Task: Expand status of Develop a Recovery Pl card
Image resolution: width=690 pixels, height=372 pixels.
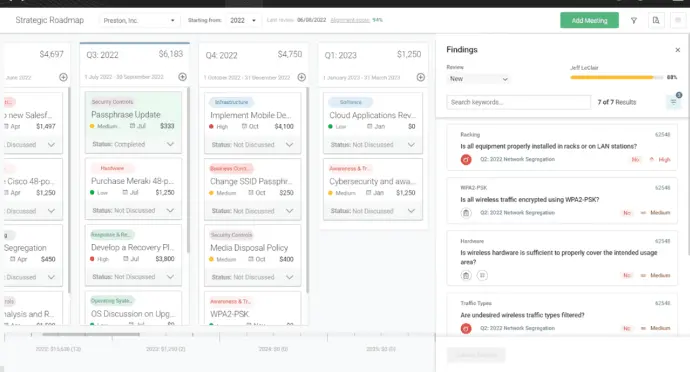Action: (x=170, y=276)
